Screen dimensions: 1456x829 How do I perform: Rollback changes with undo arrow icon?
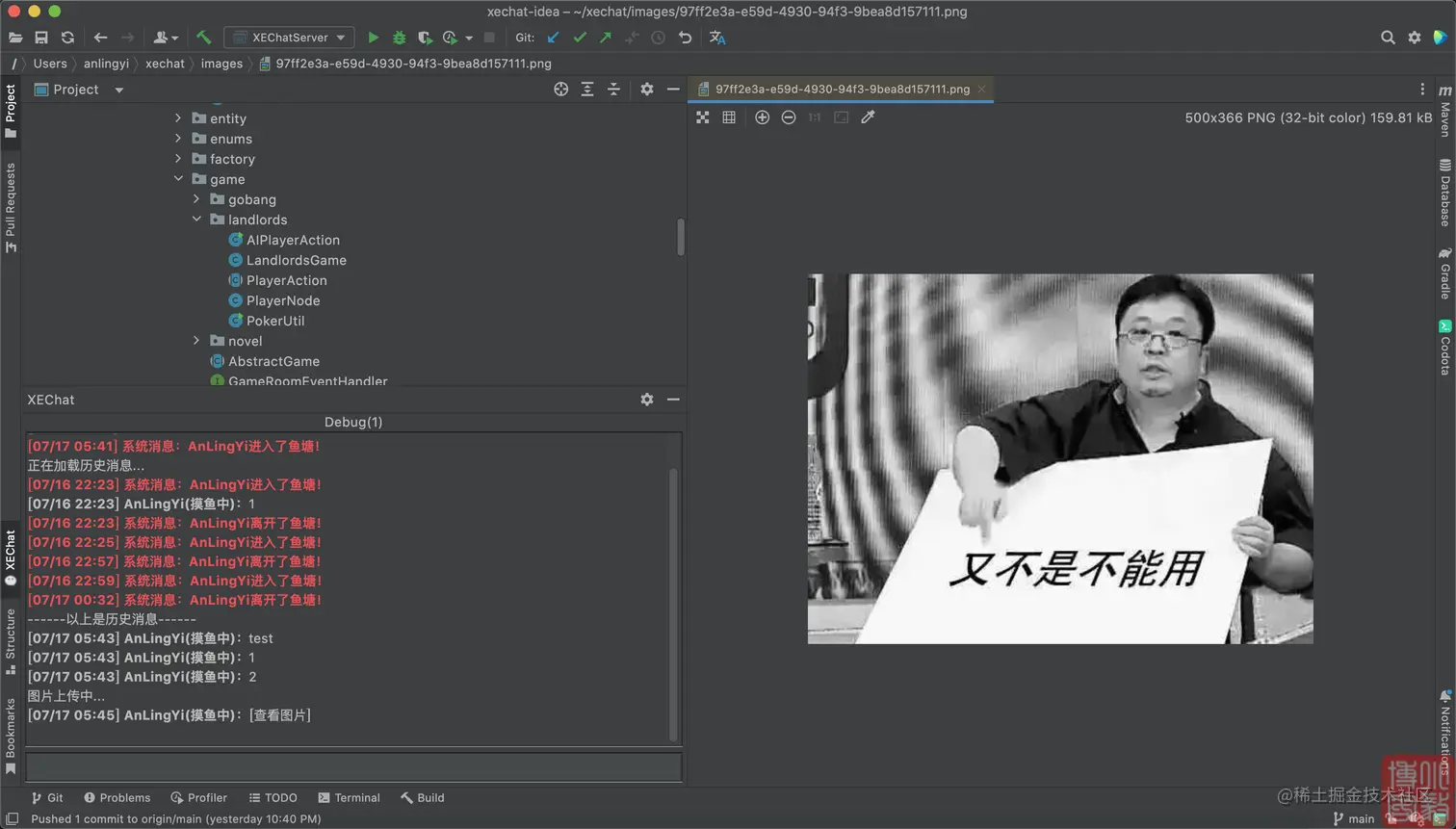tap(685, 38)
